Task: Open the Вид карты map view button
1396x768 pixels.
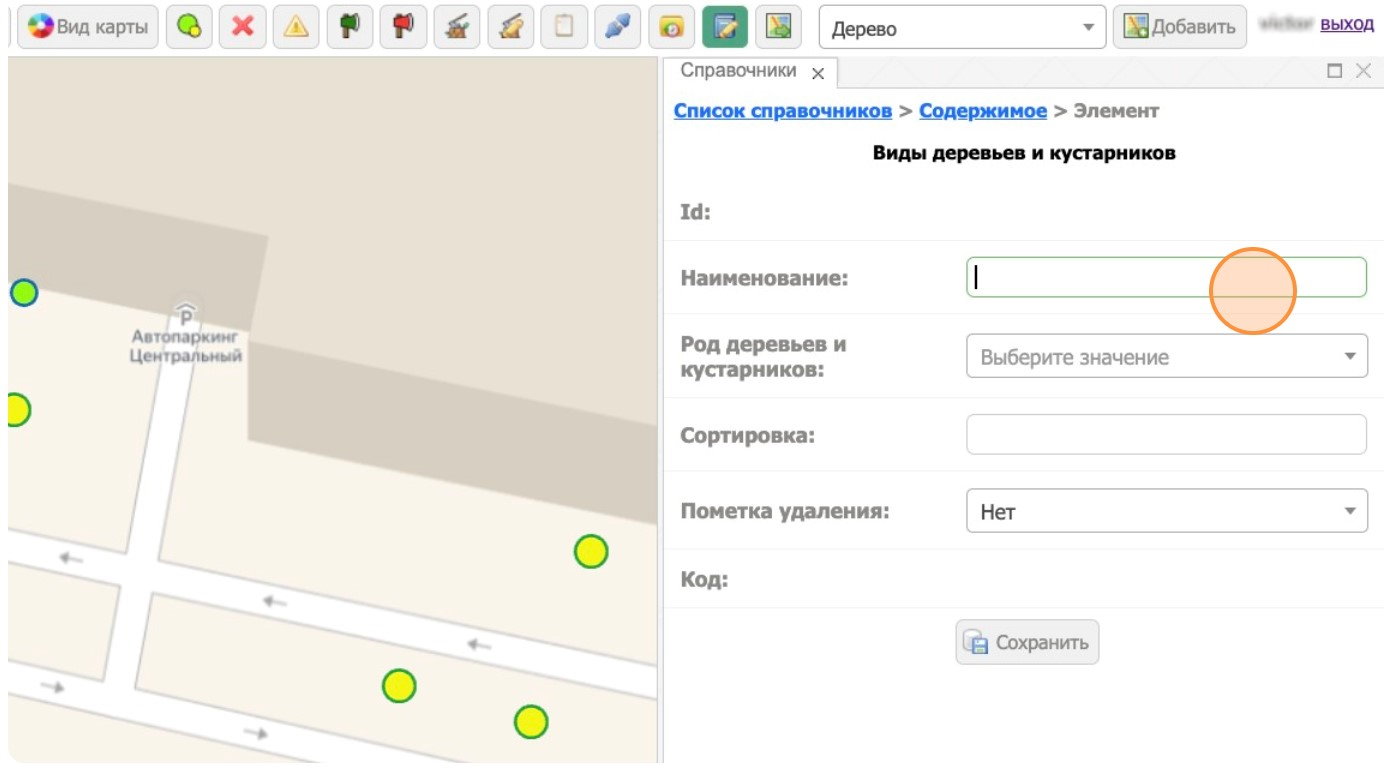Action: pyautogui.click(x=89, y=27)
